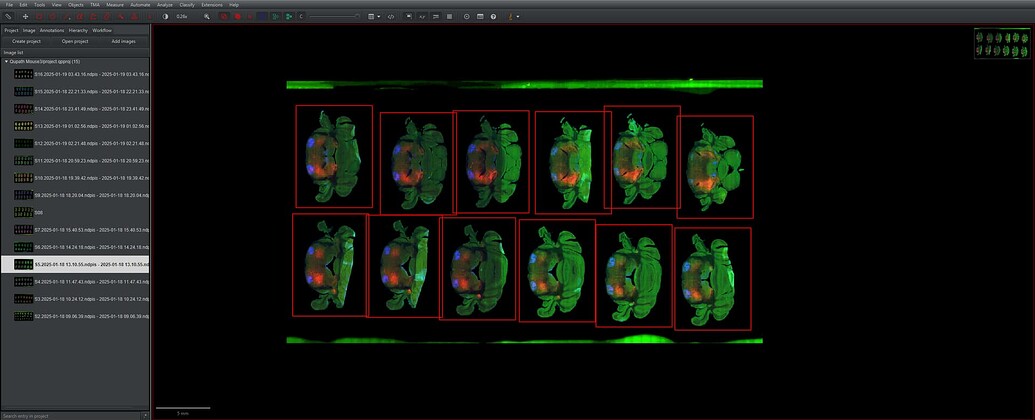
Task: Open the Brightness and Contrast dialog
Action: click(x=165, y=16)
